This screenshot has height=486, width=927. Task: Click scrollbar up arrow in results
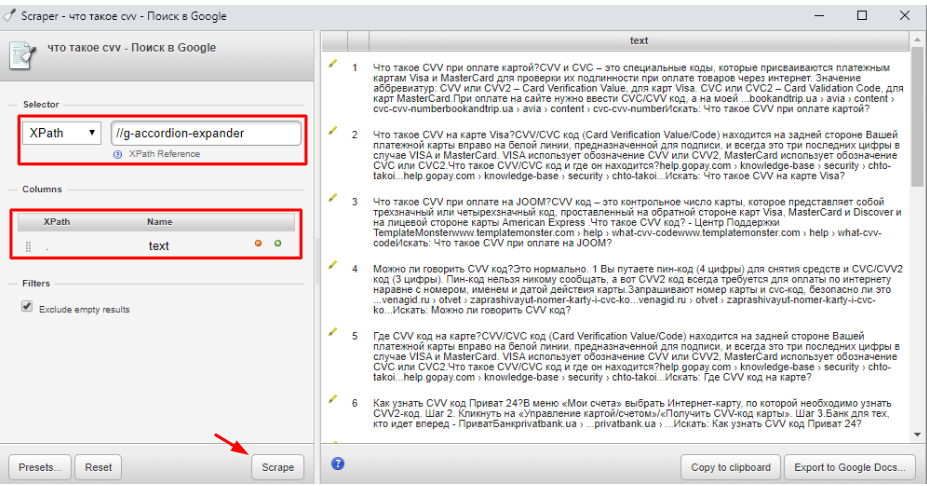coord(917,40)
